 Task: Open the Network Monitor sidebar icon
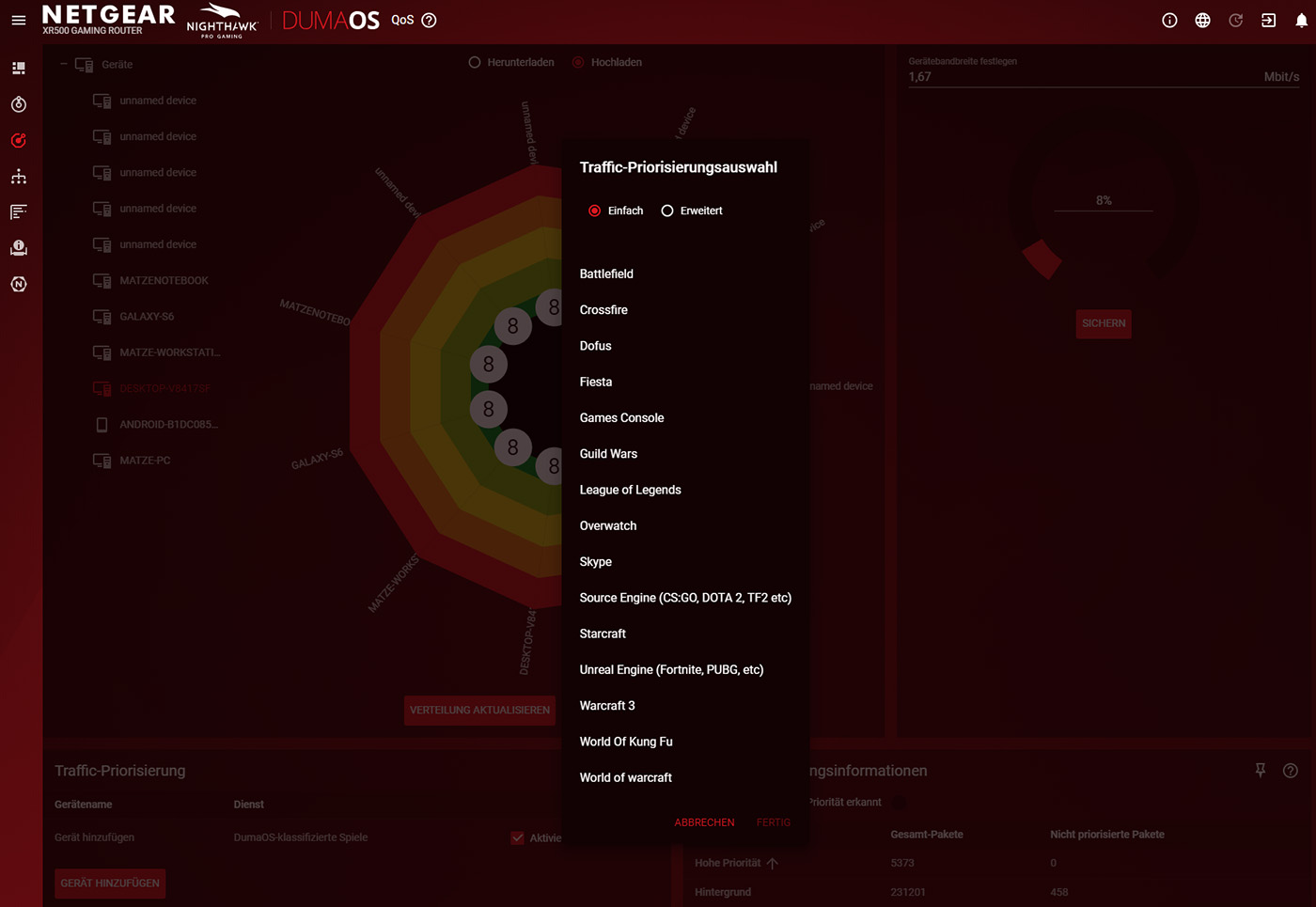[19, 212]
